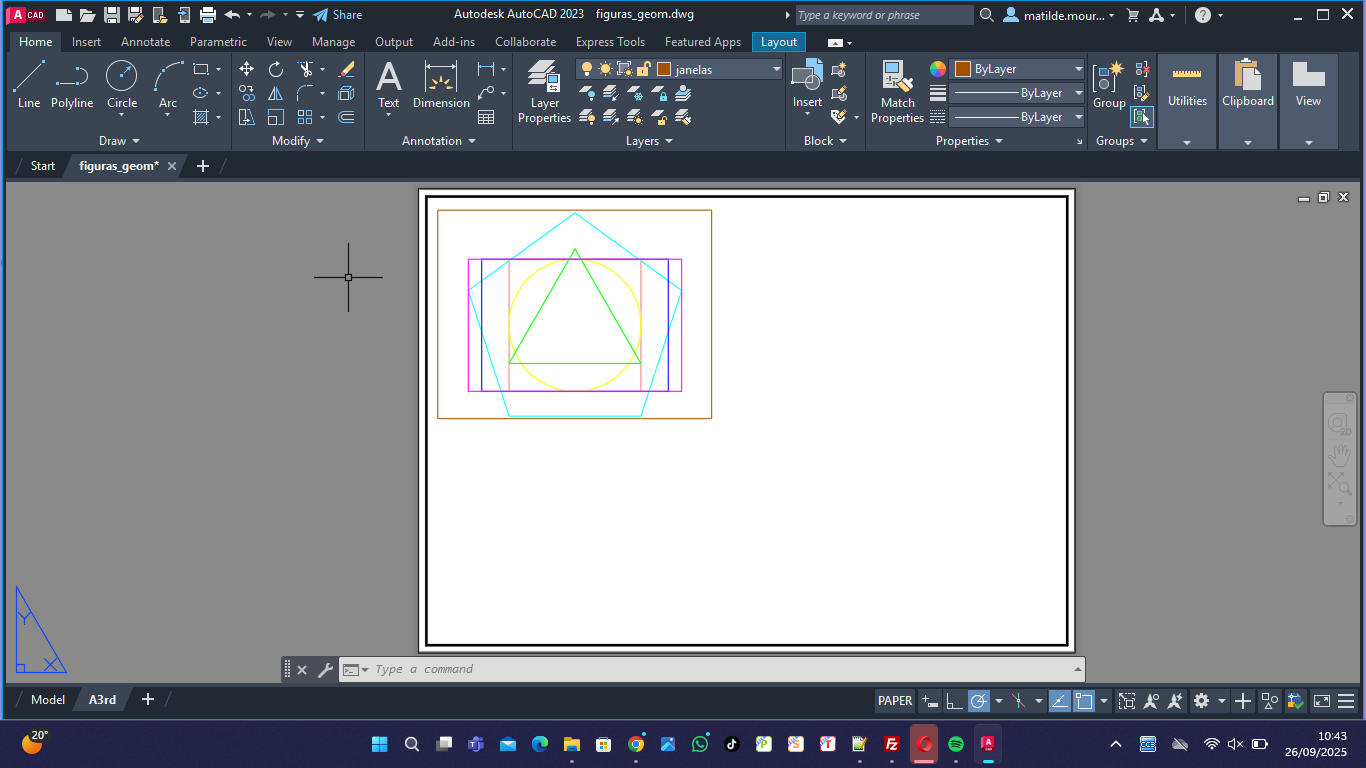Screen dimensions: 1366x768
Task: Expand the Draw panel
Action: [119, 141]
